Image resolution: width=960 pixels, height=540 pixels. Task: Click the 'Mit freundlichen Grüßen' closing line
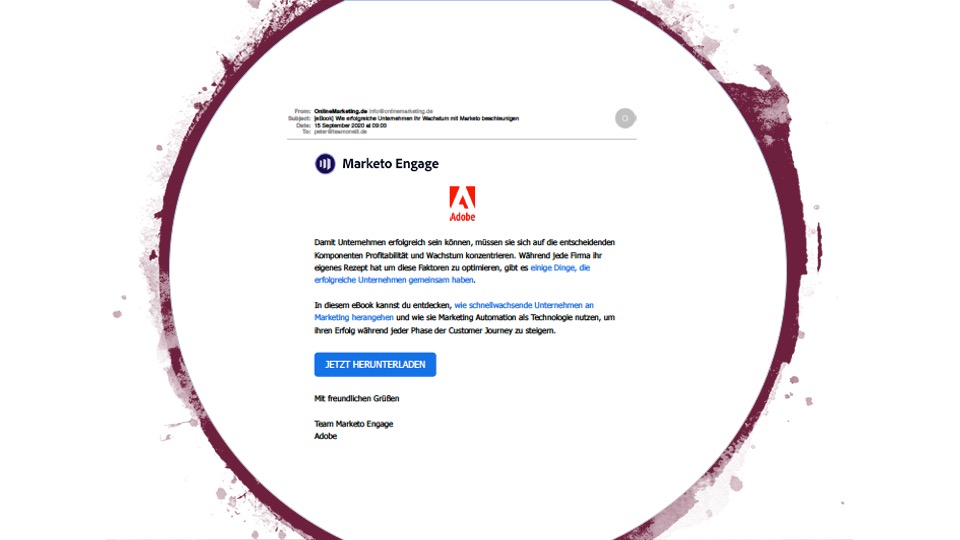pos(357,399)
